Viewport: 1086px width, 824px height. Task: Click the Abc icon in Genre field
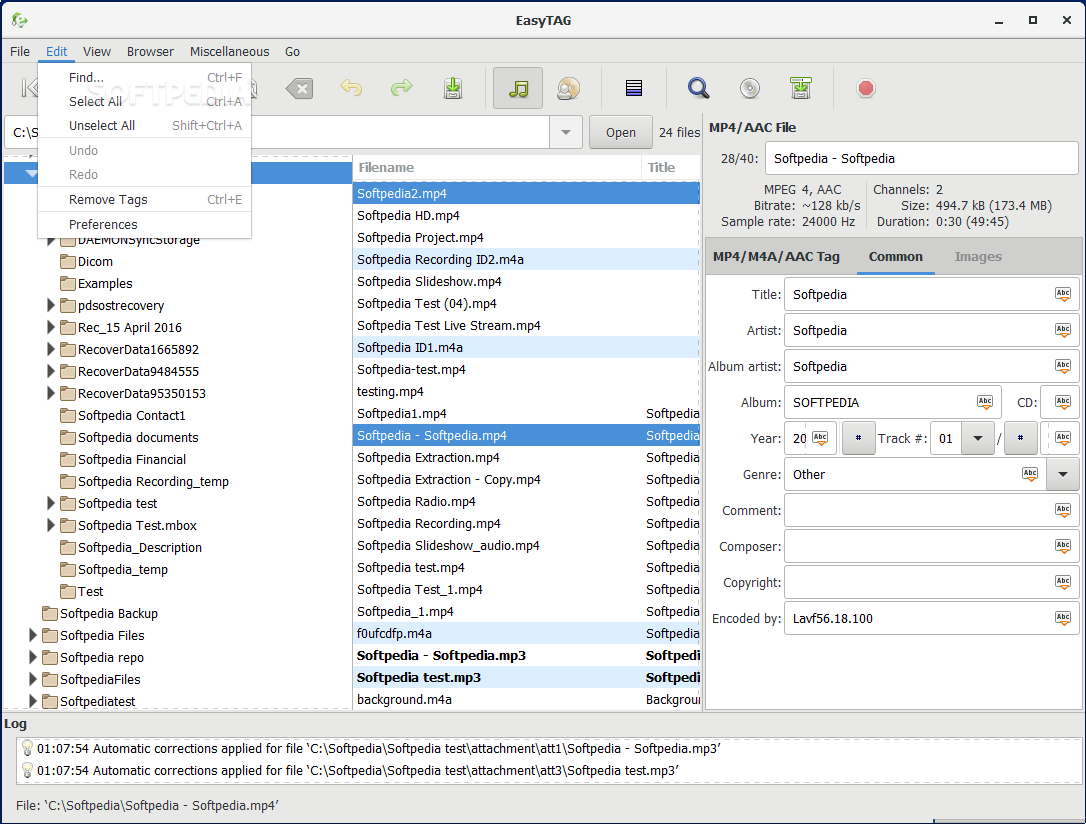coord(1030,474)
